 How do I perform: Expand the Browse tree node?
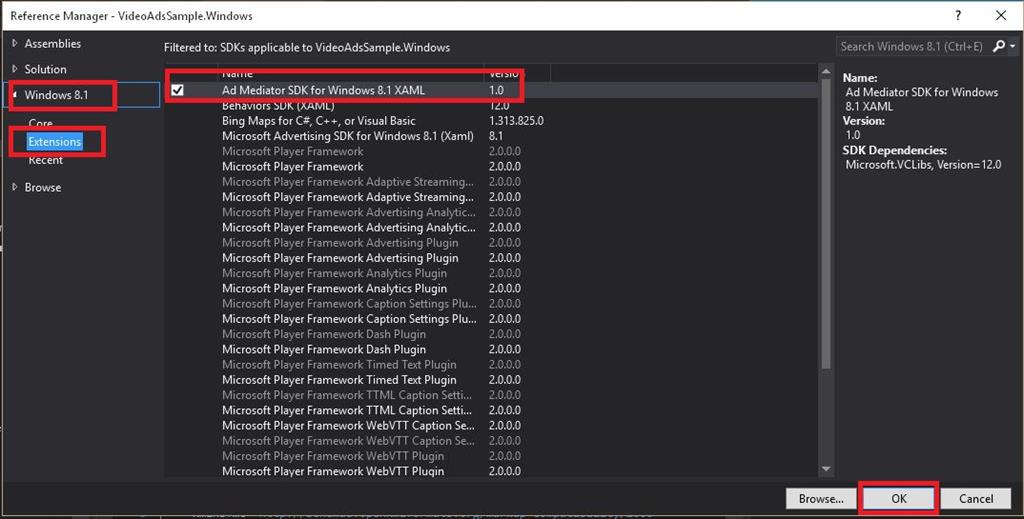(x=14, y=187)
